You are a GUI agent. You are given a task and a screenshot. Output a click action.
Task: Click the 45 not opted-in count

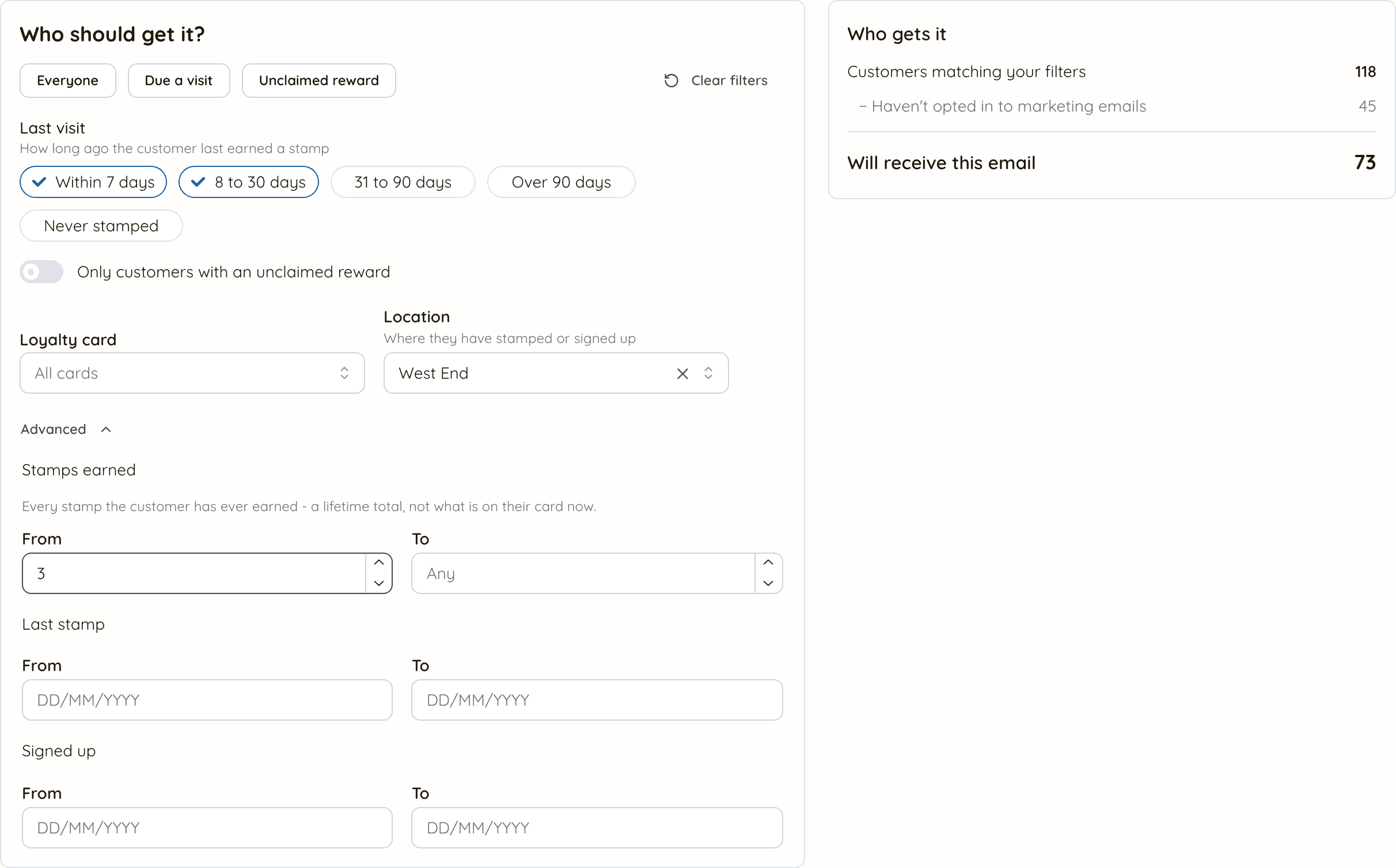1367,106
